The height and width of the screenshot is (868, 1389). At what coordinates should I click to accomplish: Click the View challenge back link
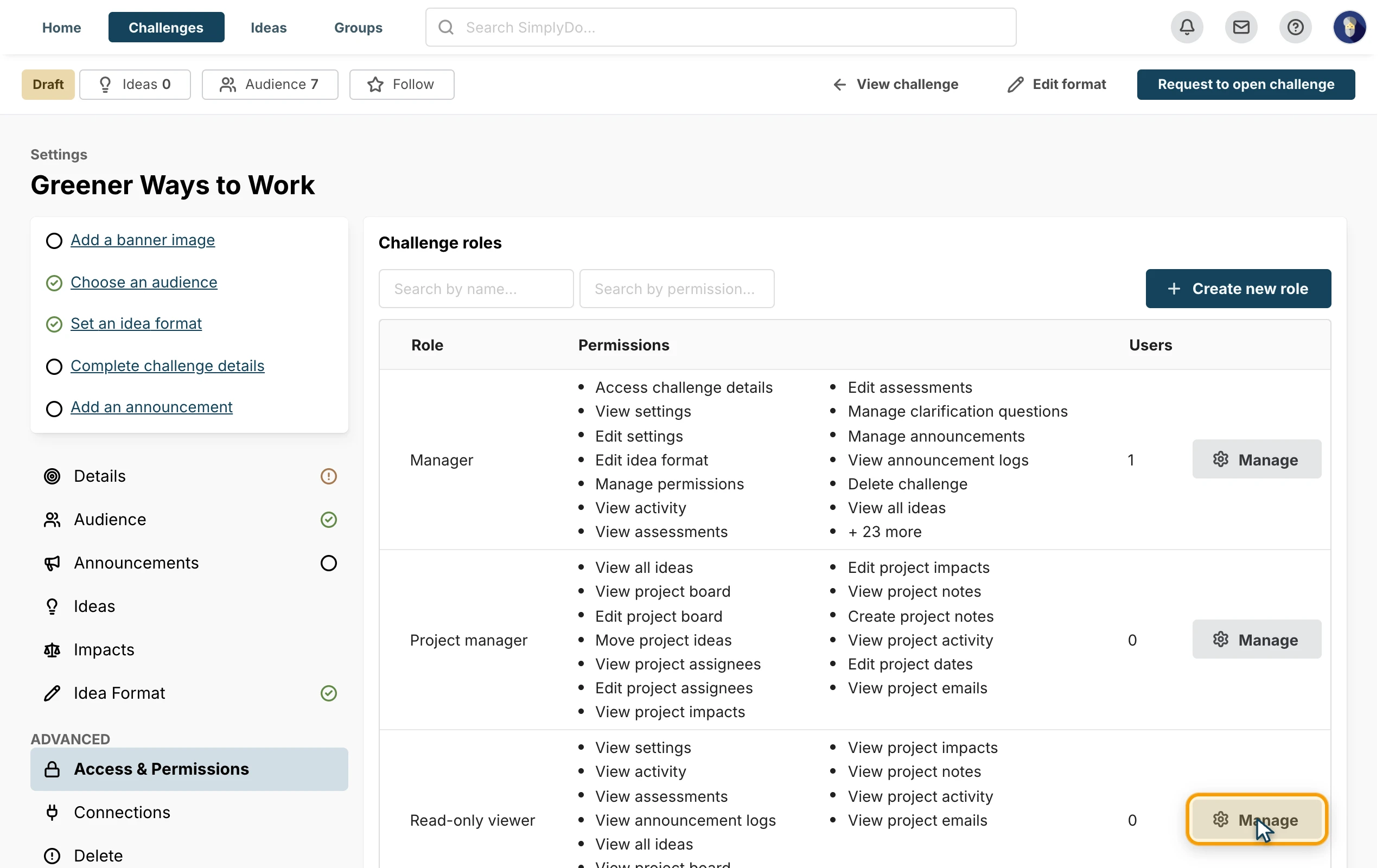(x=895, y=85)
